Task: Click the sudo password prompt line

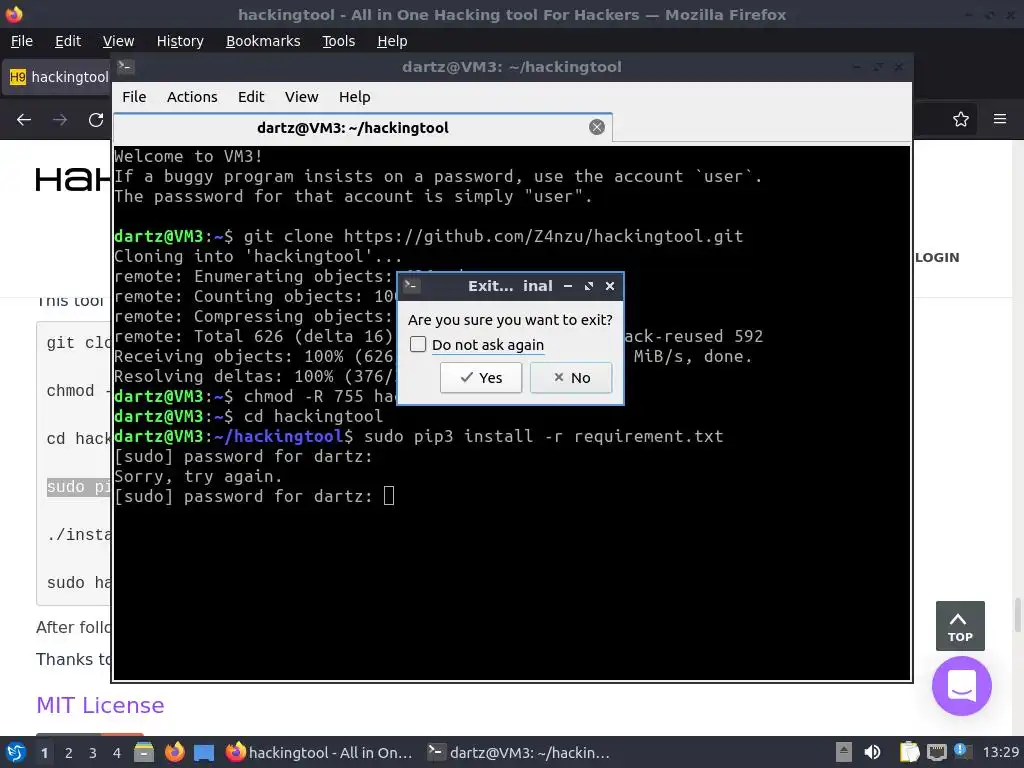Action: 254,496
